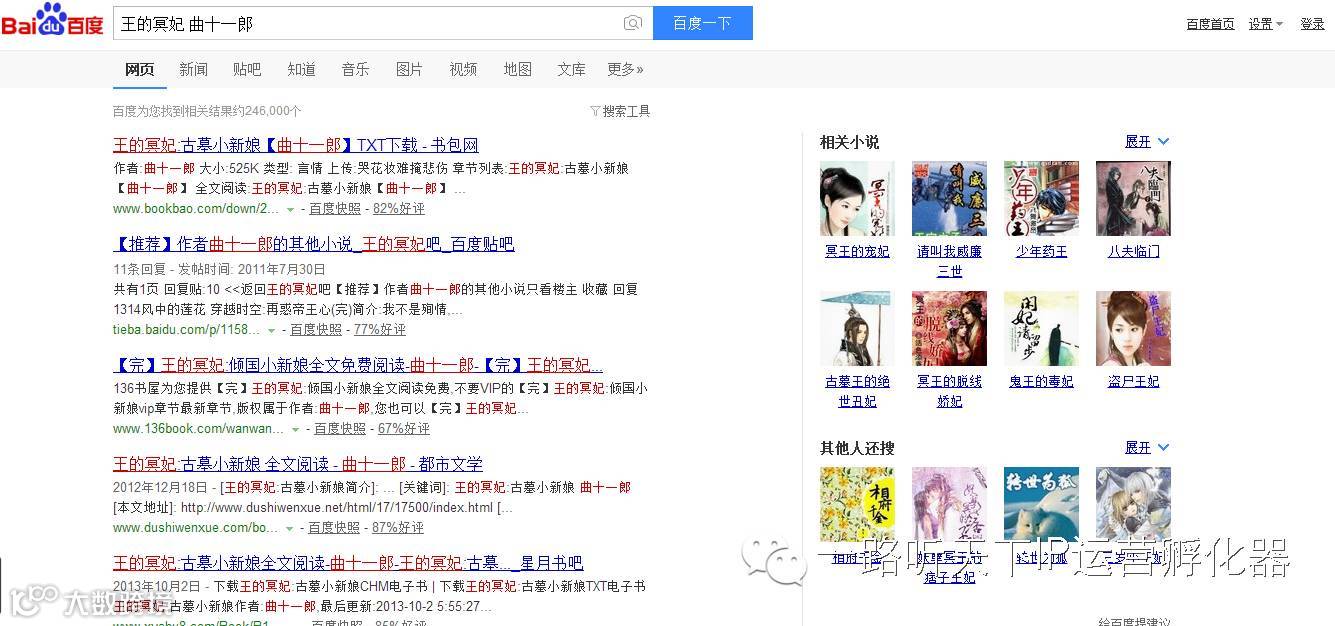
Task: Open the 更多» tab menu
Action: (625, 69)
